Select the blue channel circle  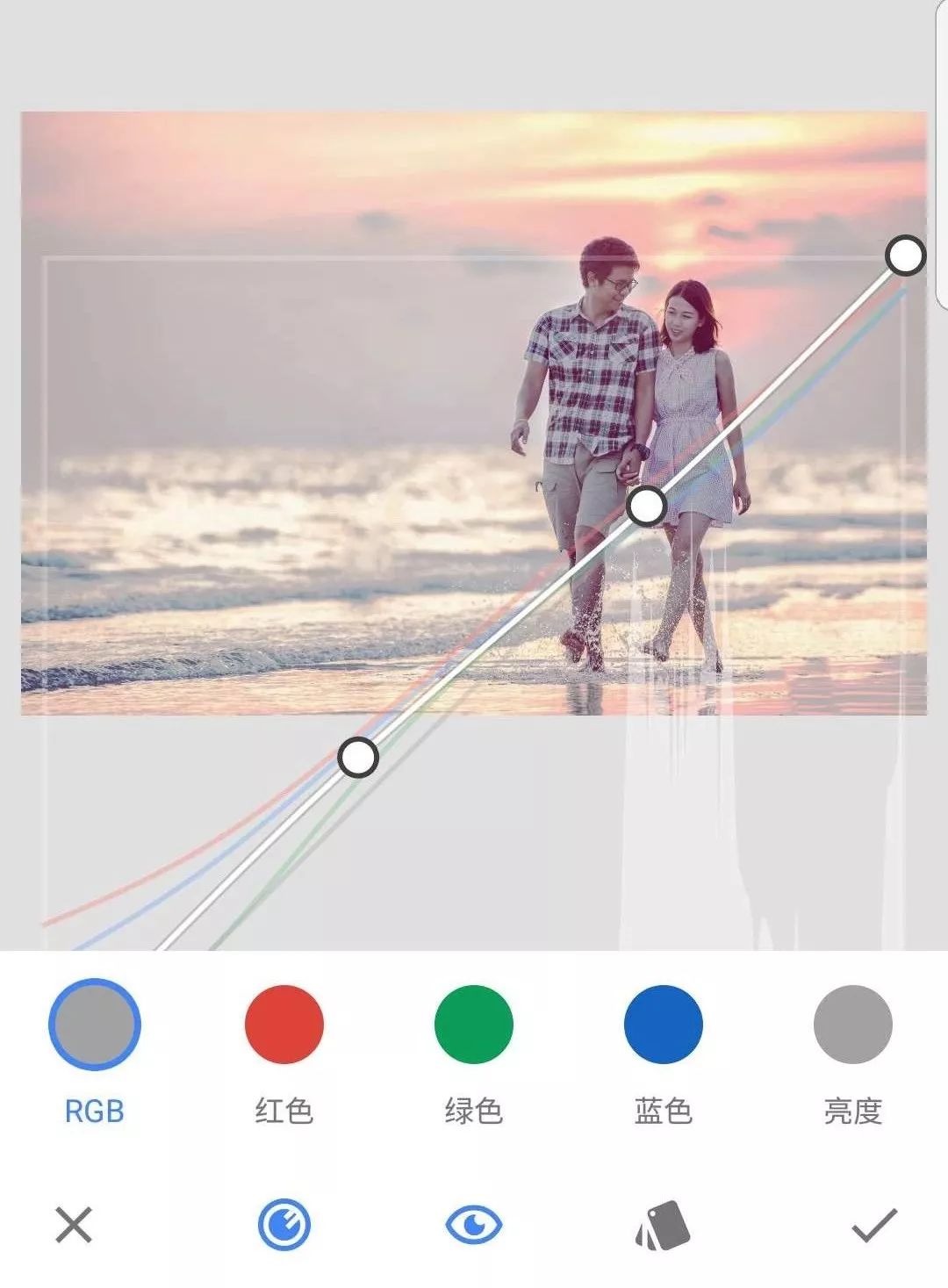pyautogui.click(x=664, y=1024)
